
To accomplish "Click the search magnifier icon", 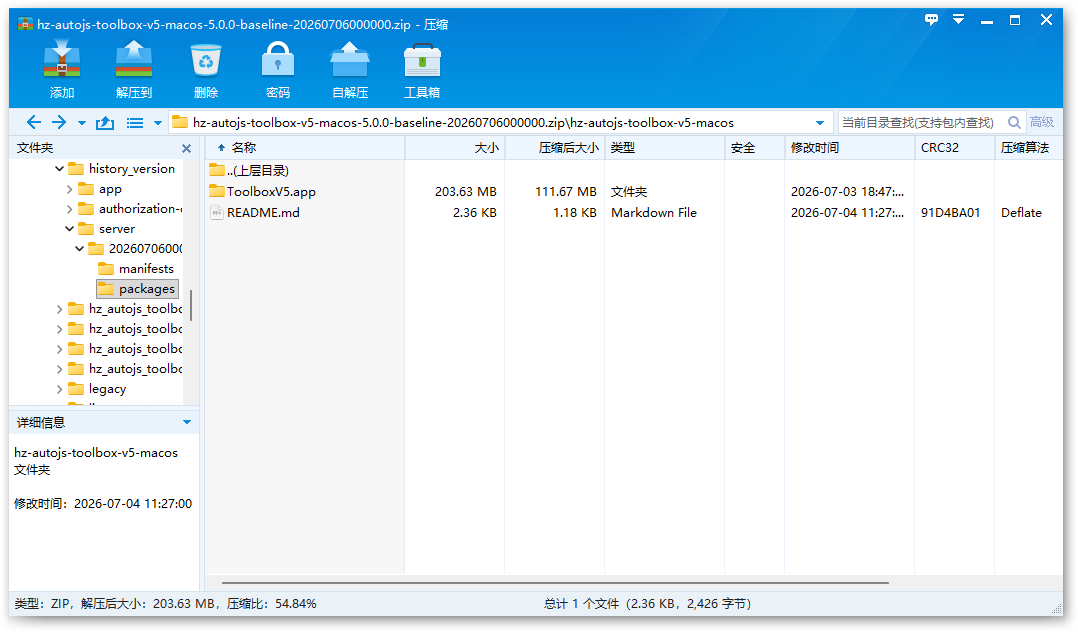I will coord(1014,122).
